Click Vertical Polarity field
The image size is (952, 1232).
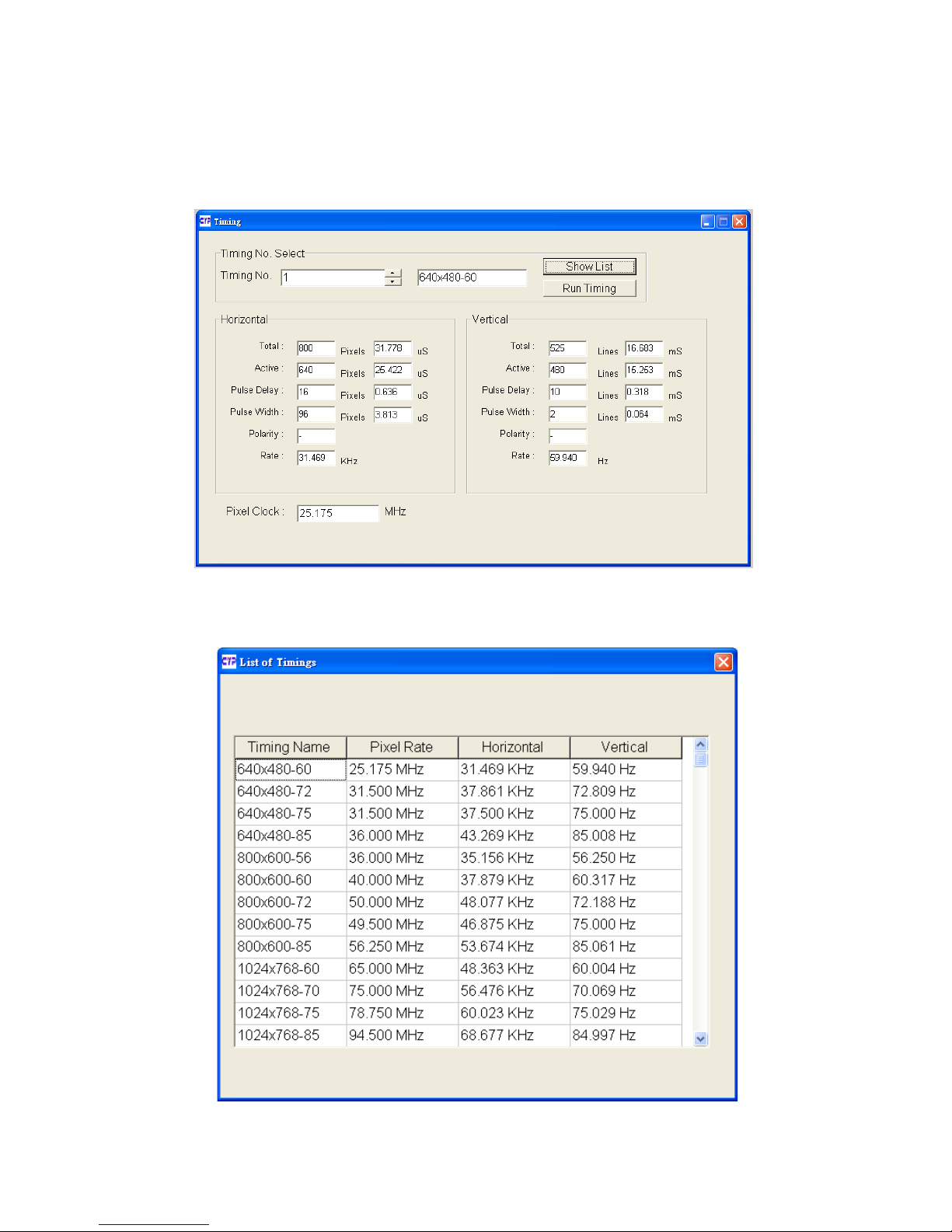[567, 436]
